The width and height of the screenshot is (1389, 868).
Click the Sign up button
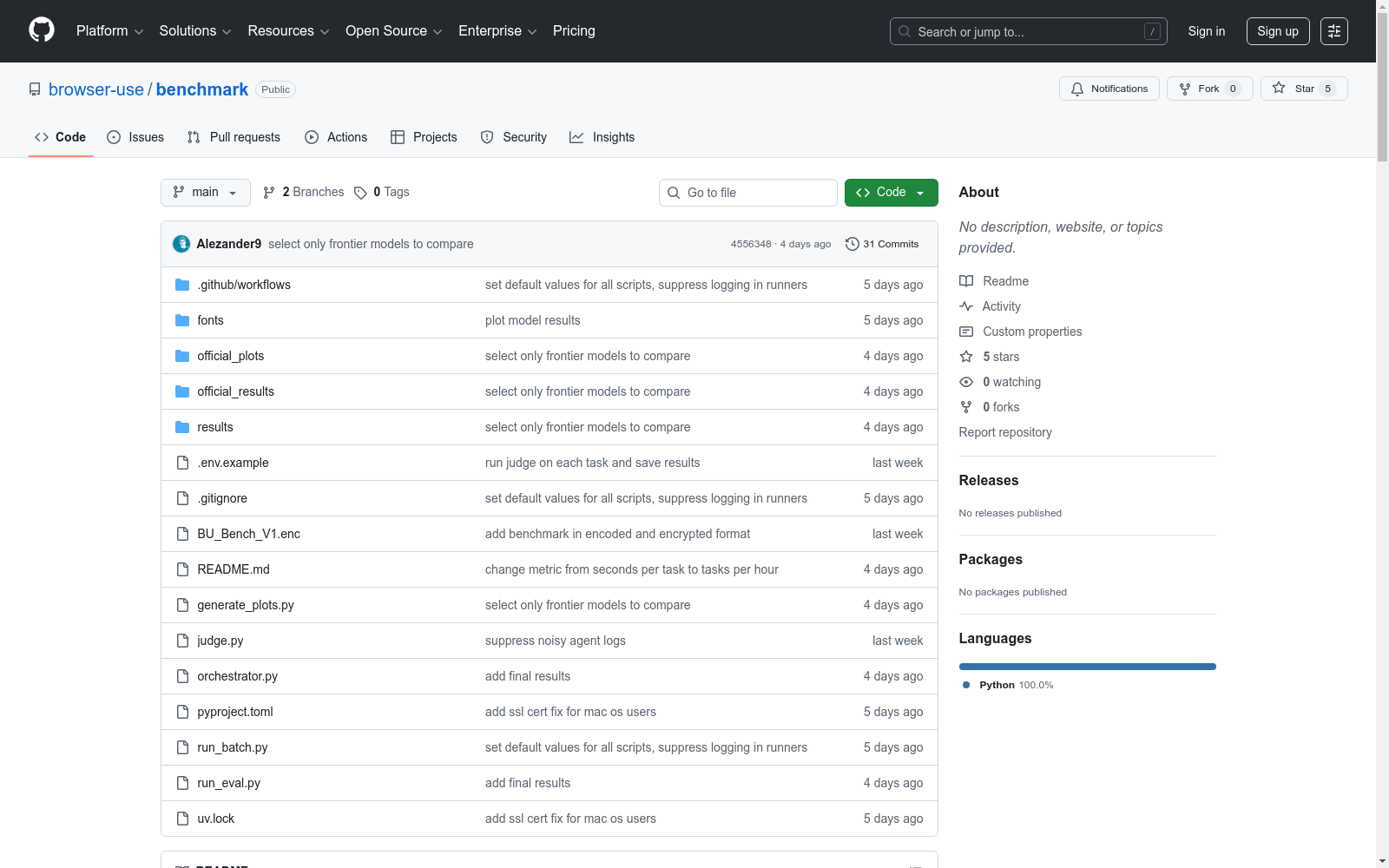coord(1278,31)
